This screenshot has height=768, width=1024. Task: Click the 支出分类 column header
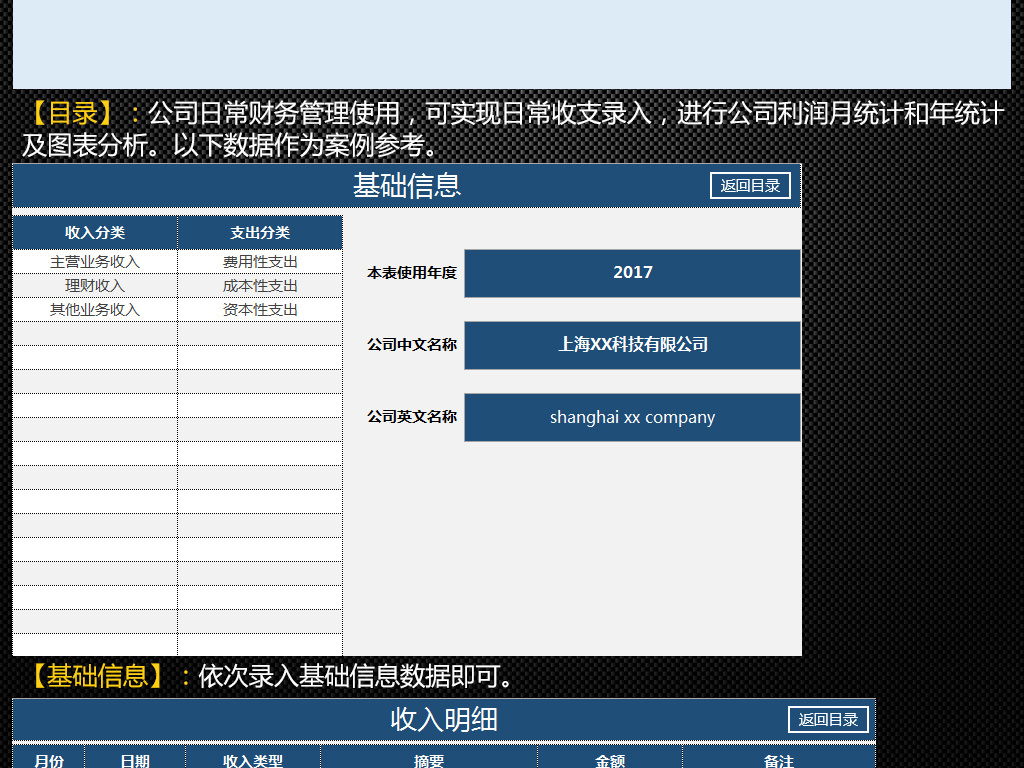(x=260, y=232)
